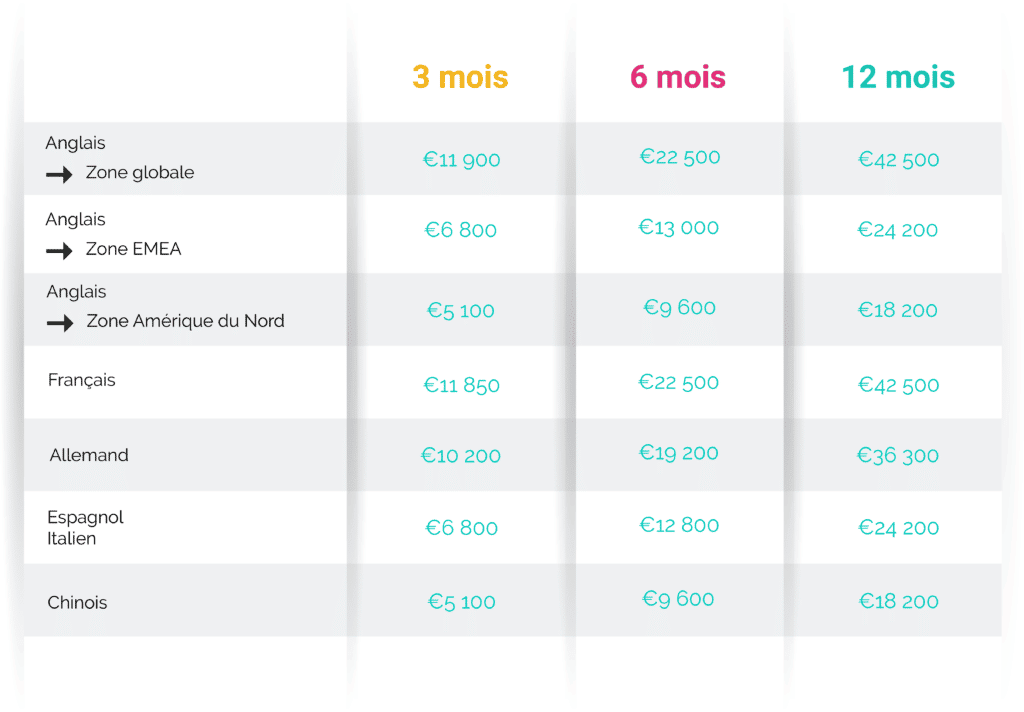Click the €36 300 Allemand price

[x=898, y=455]
